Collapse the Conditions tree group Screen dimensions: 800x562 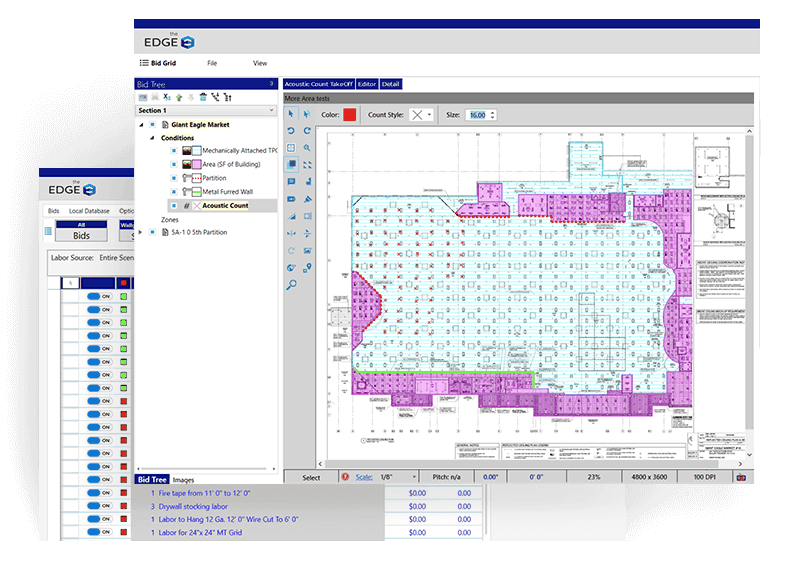click(x=152, y=138)
